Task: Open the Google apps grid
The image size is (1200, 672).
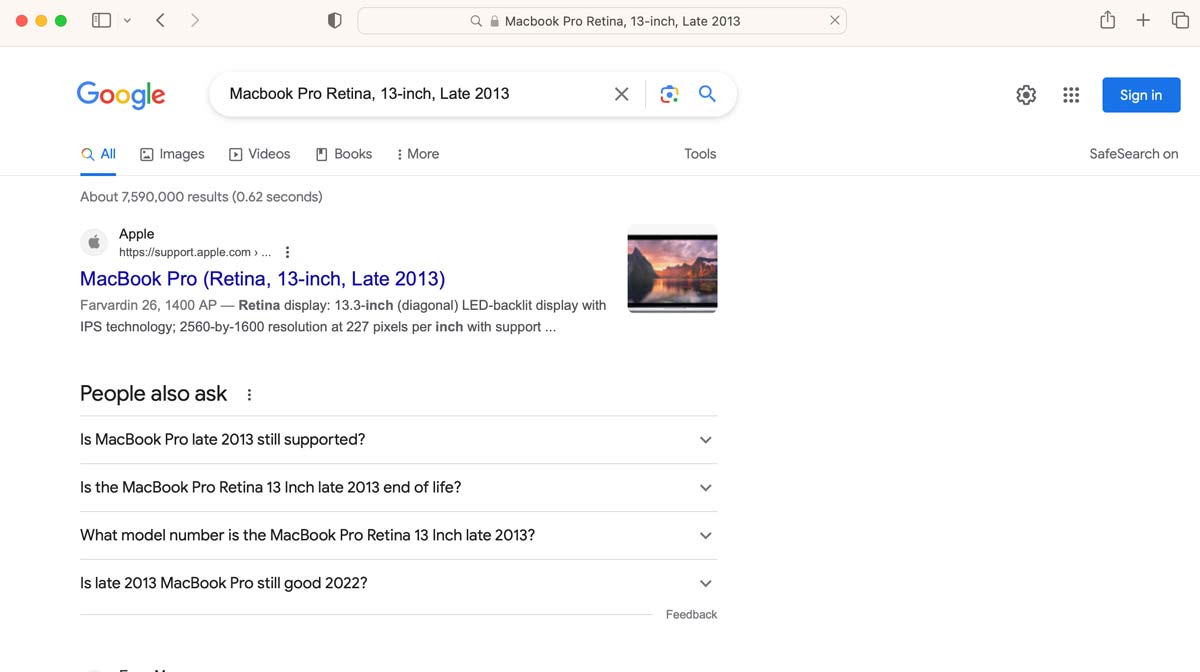Action: pyautogui.click(x=1071, y=95)
